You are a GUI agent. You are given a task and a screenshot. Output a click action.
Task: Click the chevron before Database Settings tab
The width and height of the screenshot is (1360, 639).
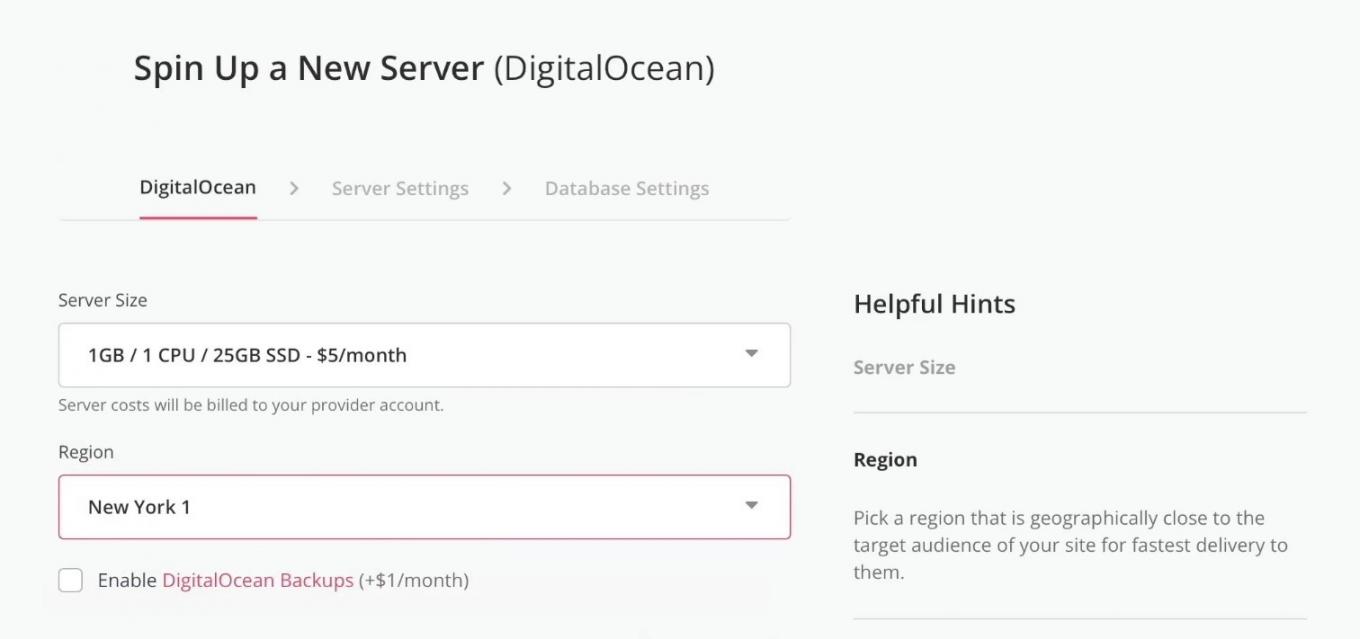(x=507, y=188)
